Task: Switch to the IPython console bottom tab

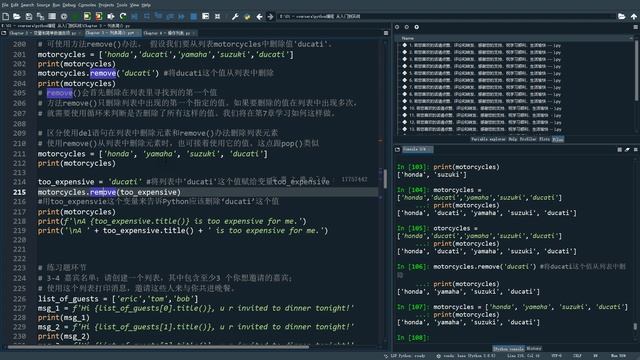Action: click(508, 349)
